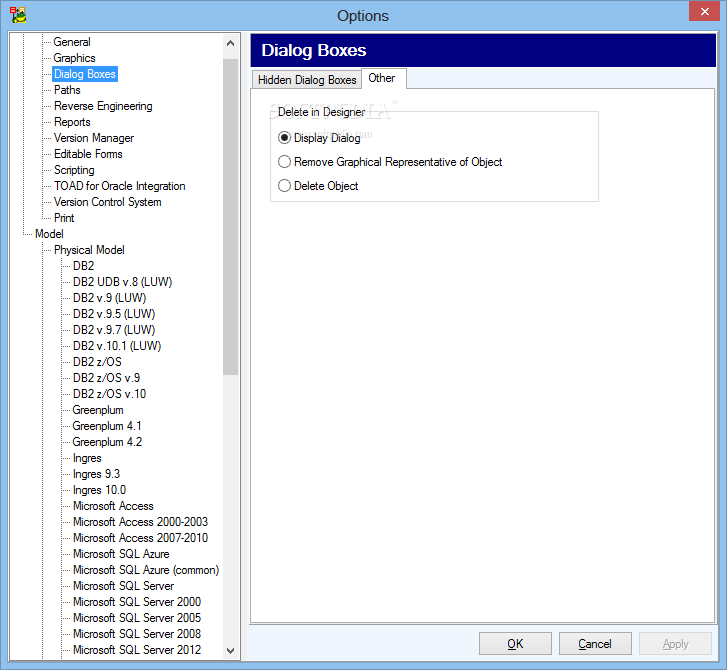The image size is (727, 670).
Task: Select Microsoft Access 2000-2003
Action: [x=140, y=522]
